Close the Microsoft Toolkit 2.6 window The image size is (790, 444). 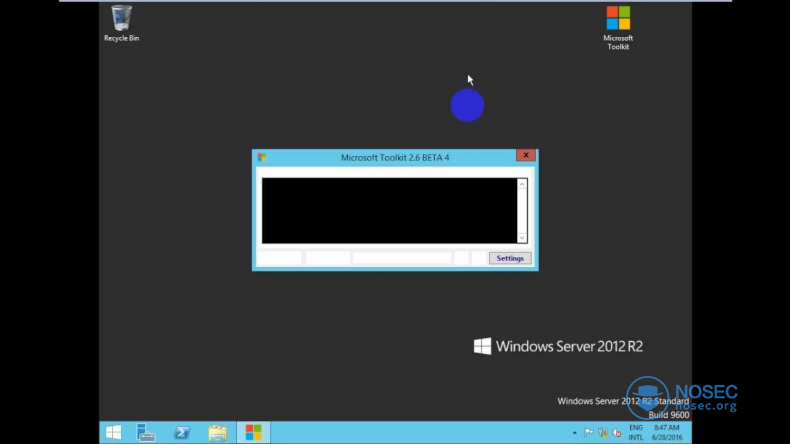tap(525, 155)
